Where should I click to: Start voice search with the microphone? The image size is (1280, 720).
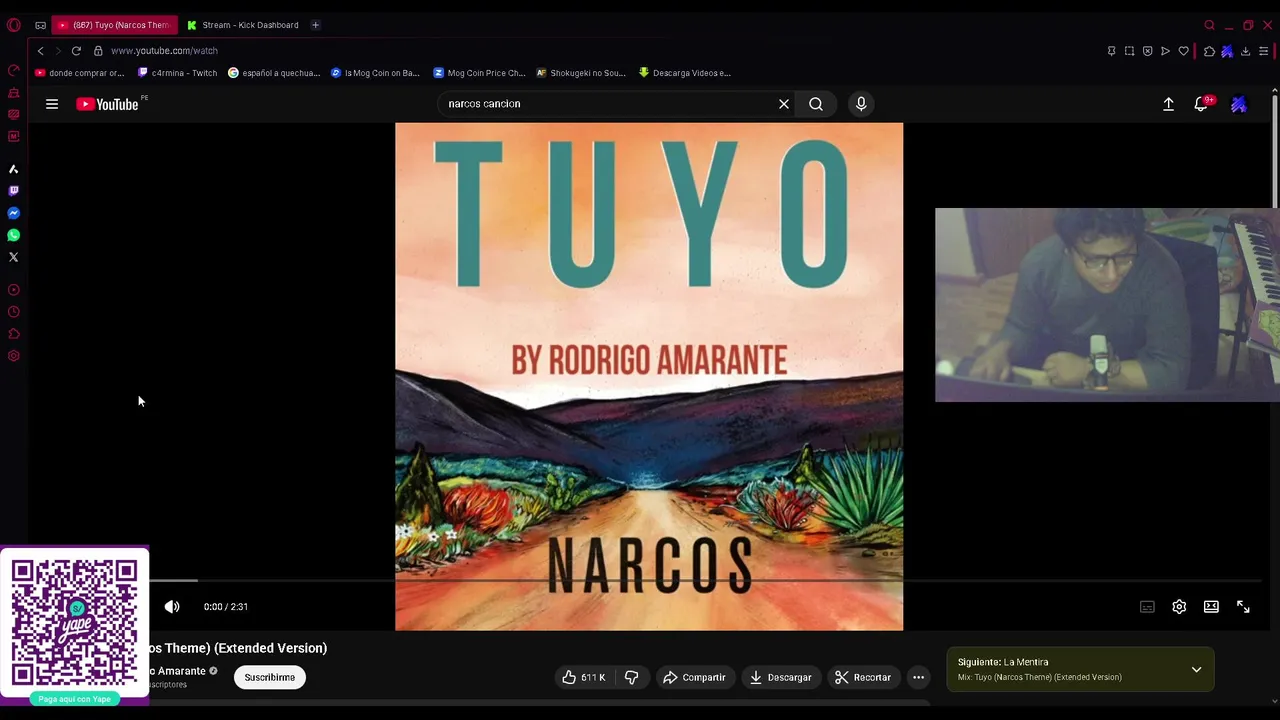tap(861, 104)
